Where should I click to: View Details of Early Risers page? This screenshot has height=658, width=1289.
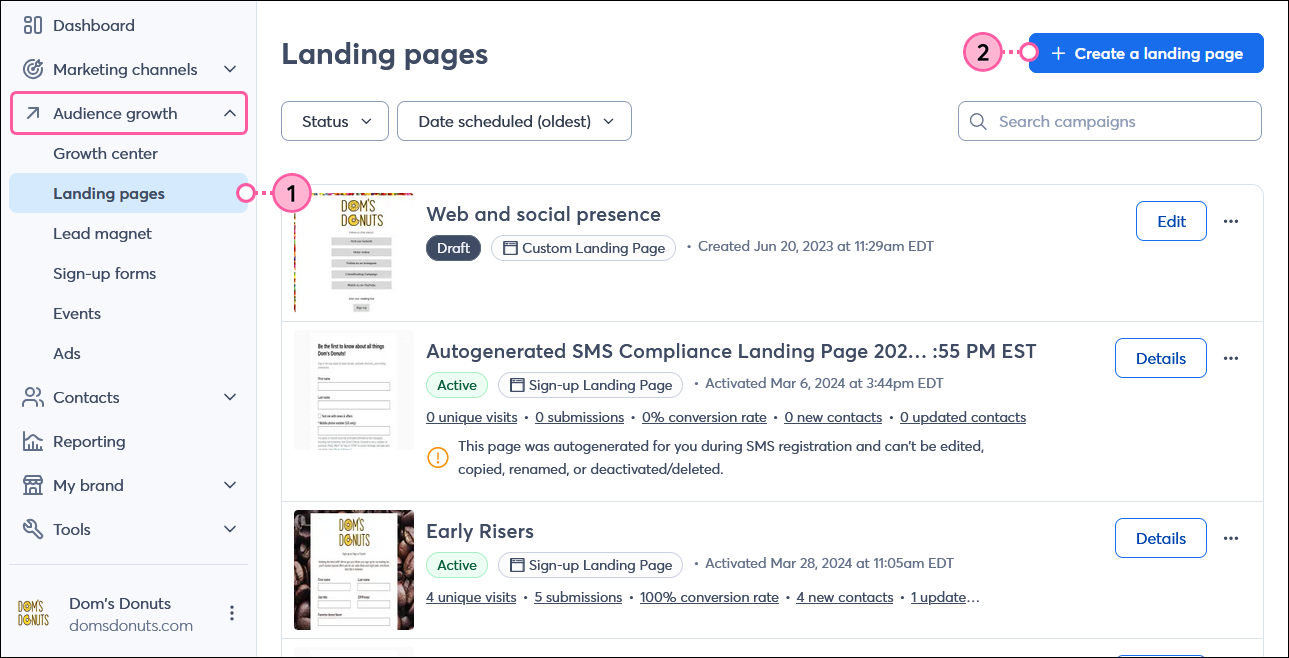click(1161, 538)
